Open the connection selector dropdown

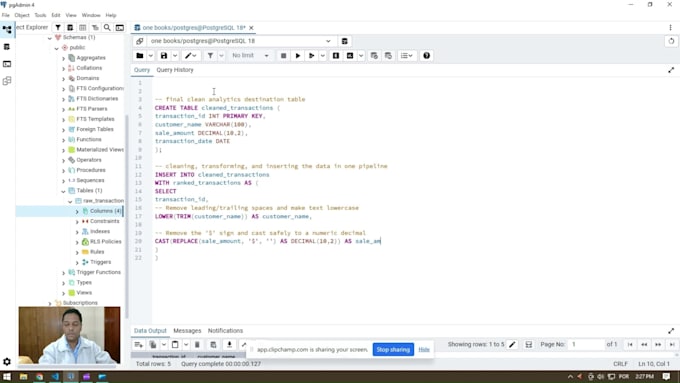[241, 41]
